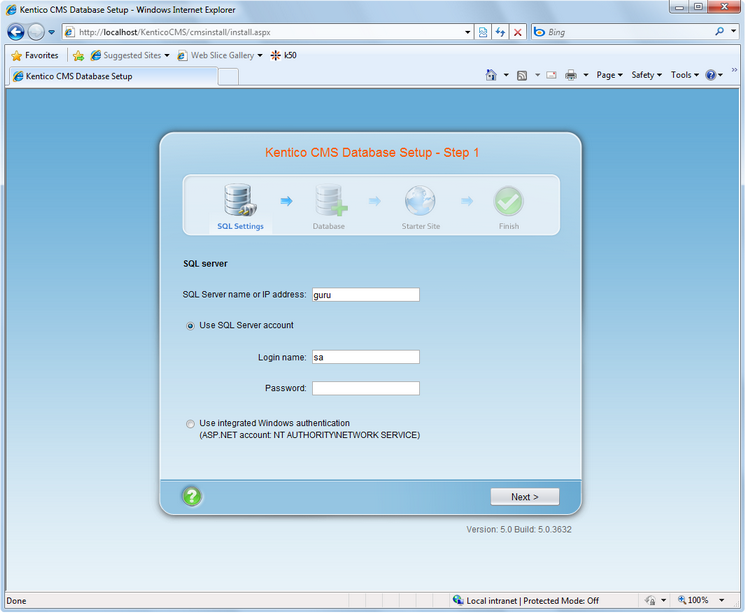Select Use integrated Windows authentication option
Image resolution: width=746 pixels, height=613 pixels.
tap(191, 424)
